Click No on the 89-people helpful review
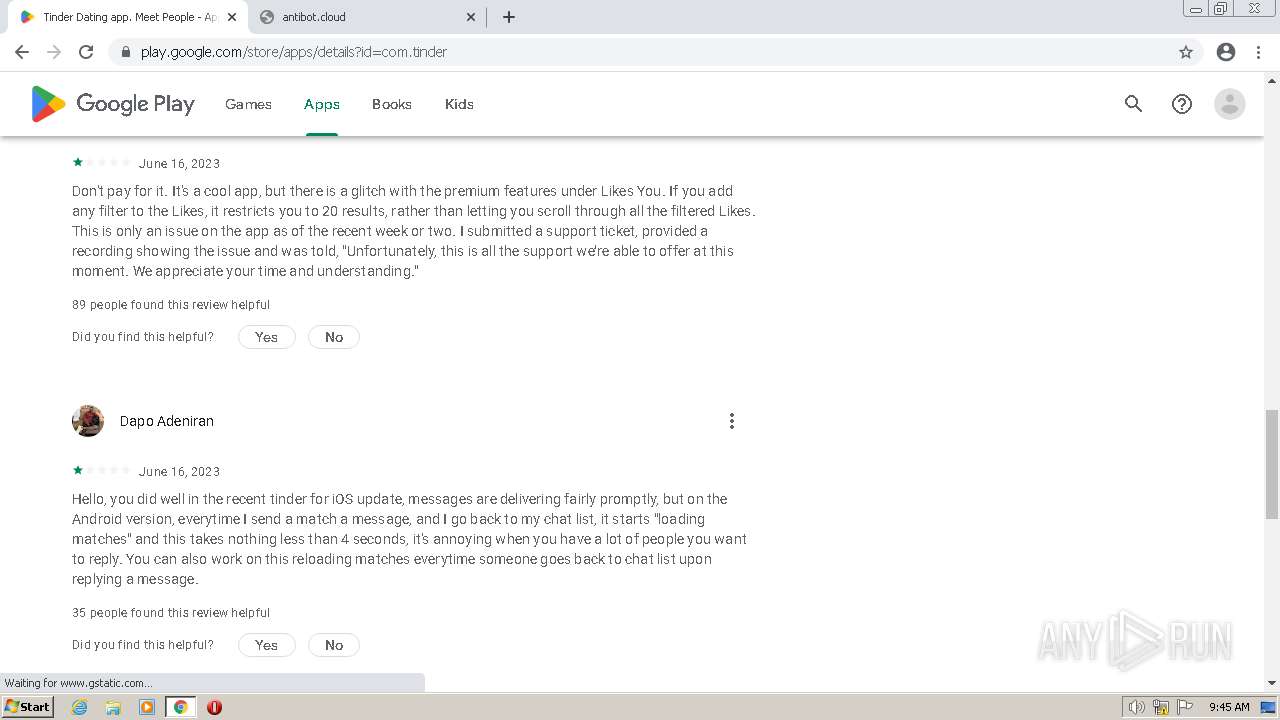Viewport: 1280px width, 720px height. (x=334, y=337)
